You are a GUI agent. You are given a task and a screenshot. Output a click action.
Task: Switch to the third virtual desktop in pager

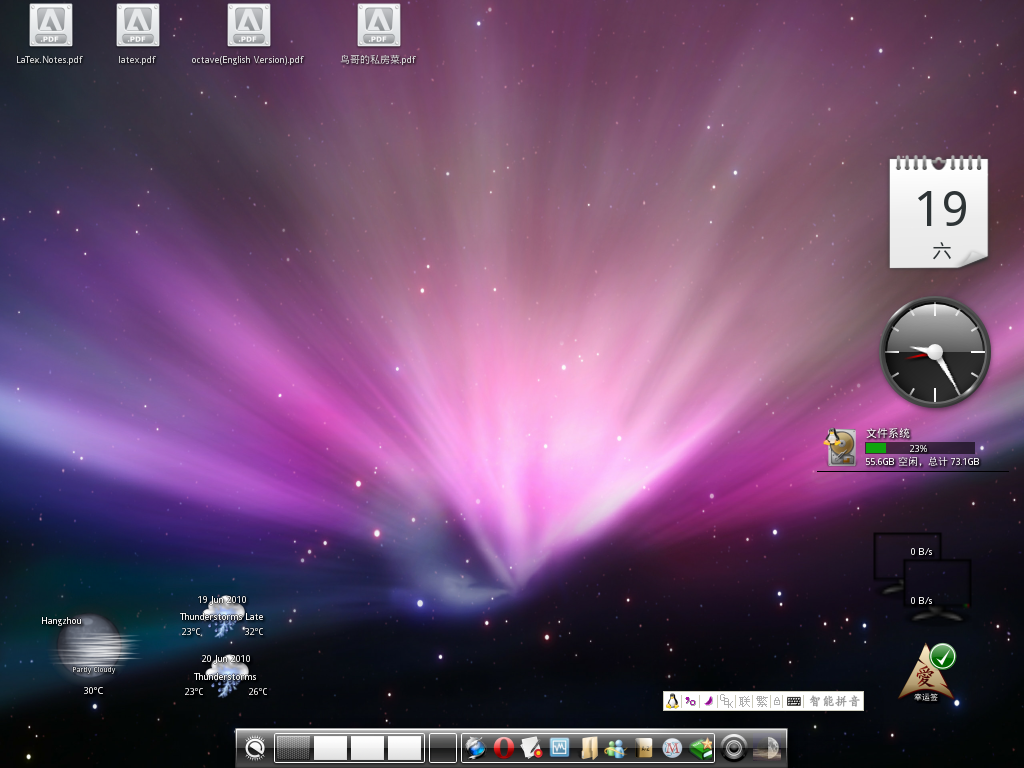368,748
